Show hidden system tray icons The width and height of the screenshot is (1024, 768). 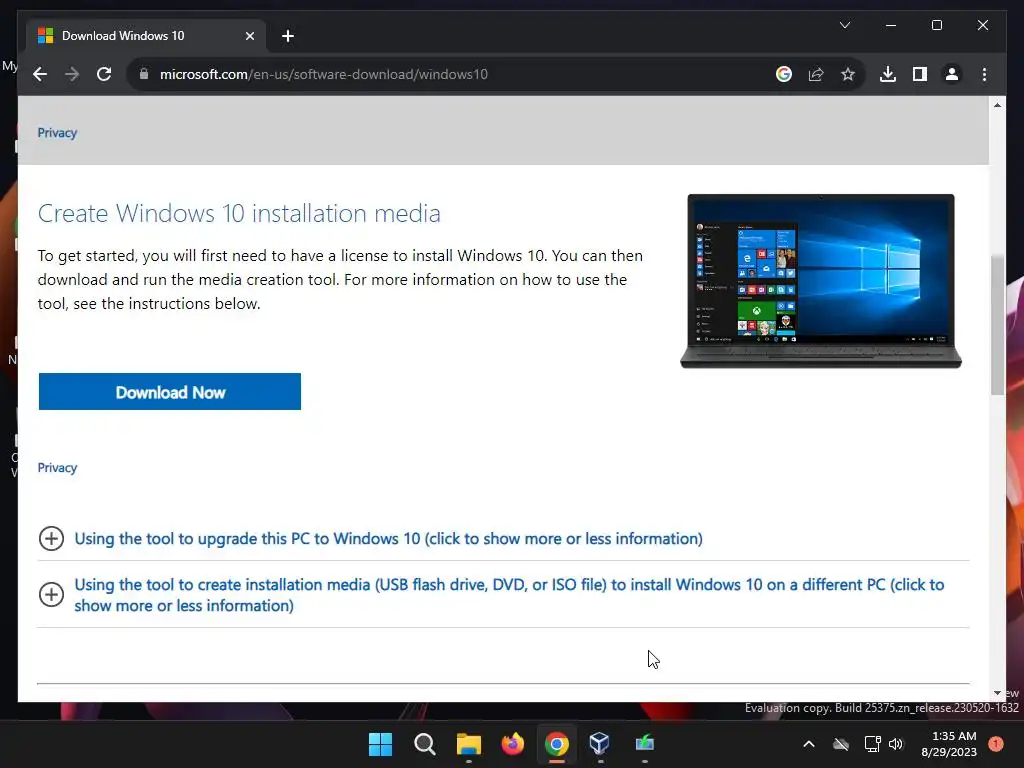tap(808, 744)
